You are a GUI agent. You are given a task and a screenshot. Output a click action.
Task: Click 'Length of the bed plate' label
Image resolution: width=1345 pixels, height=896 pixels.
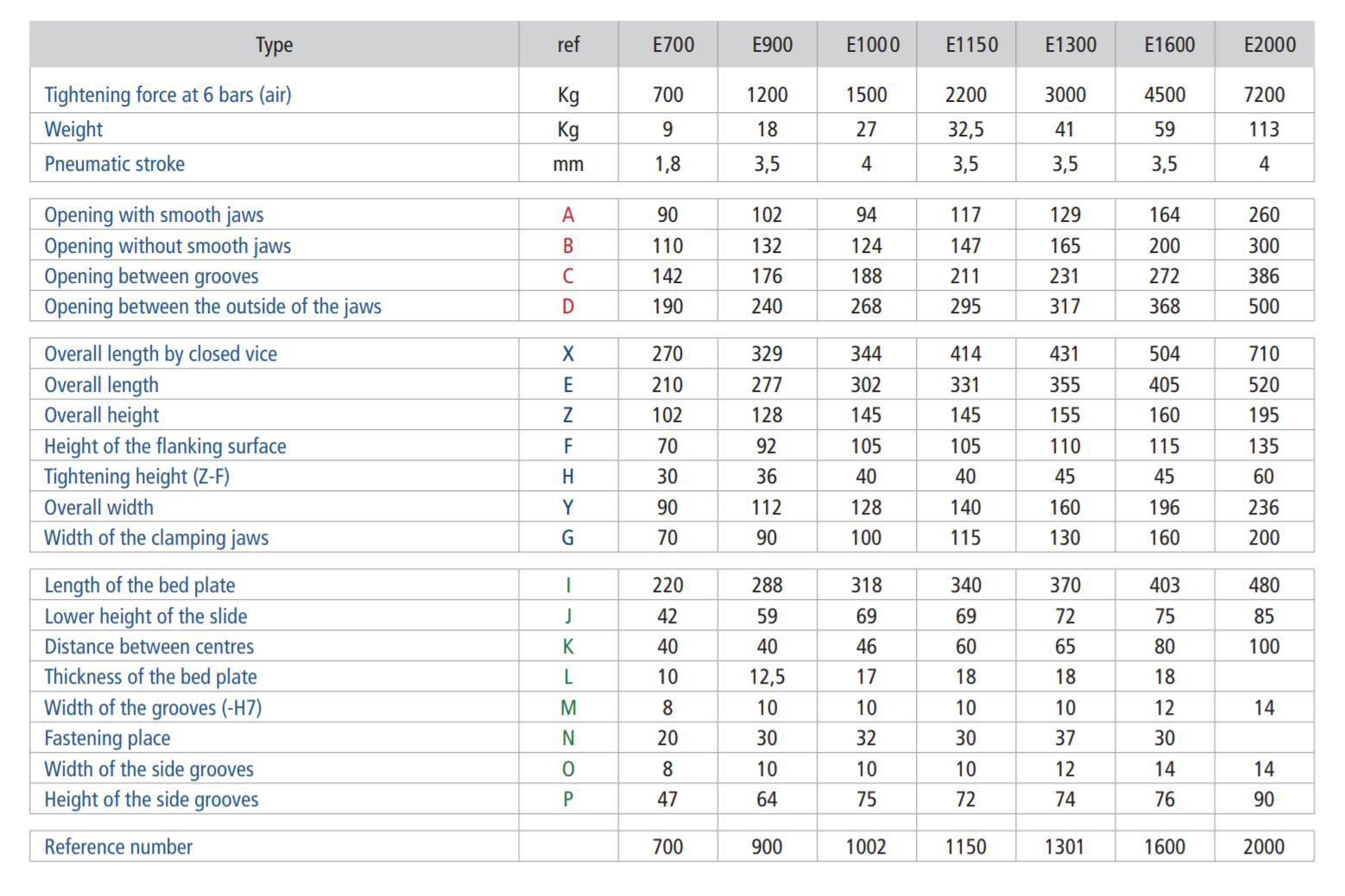[139, 585]
